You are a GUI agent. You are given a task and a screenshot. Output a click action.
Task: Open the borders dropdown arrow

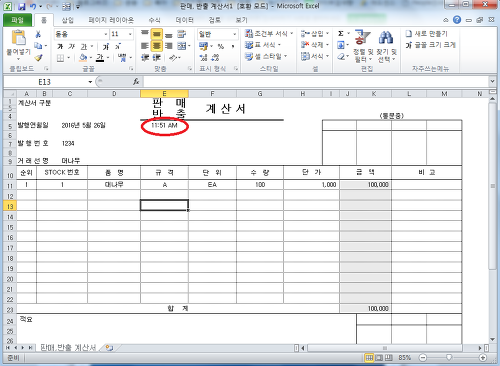tap(68, 58)
